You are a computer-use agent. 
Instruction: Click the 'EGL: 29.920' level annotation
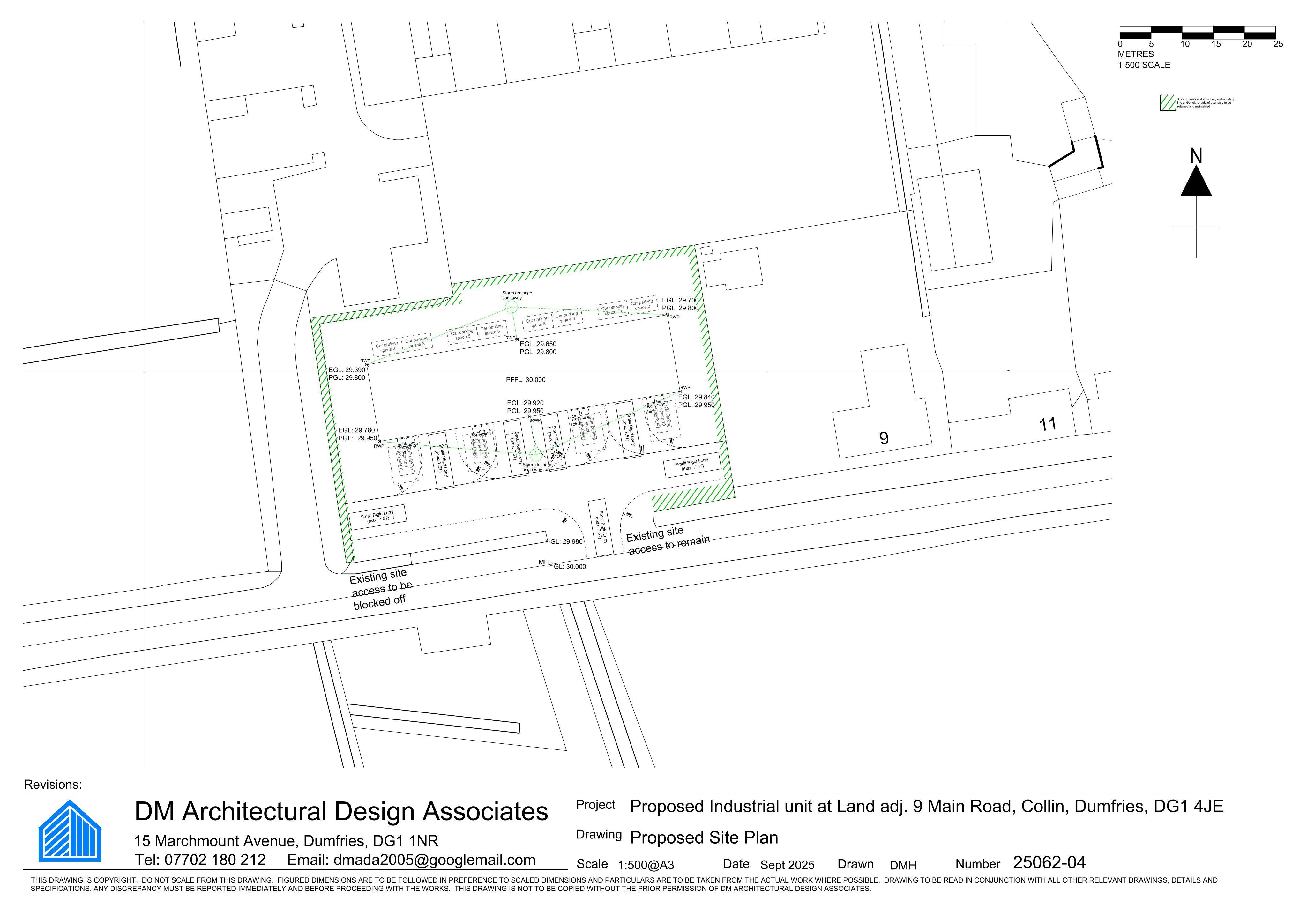[526, 403]
